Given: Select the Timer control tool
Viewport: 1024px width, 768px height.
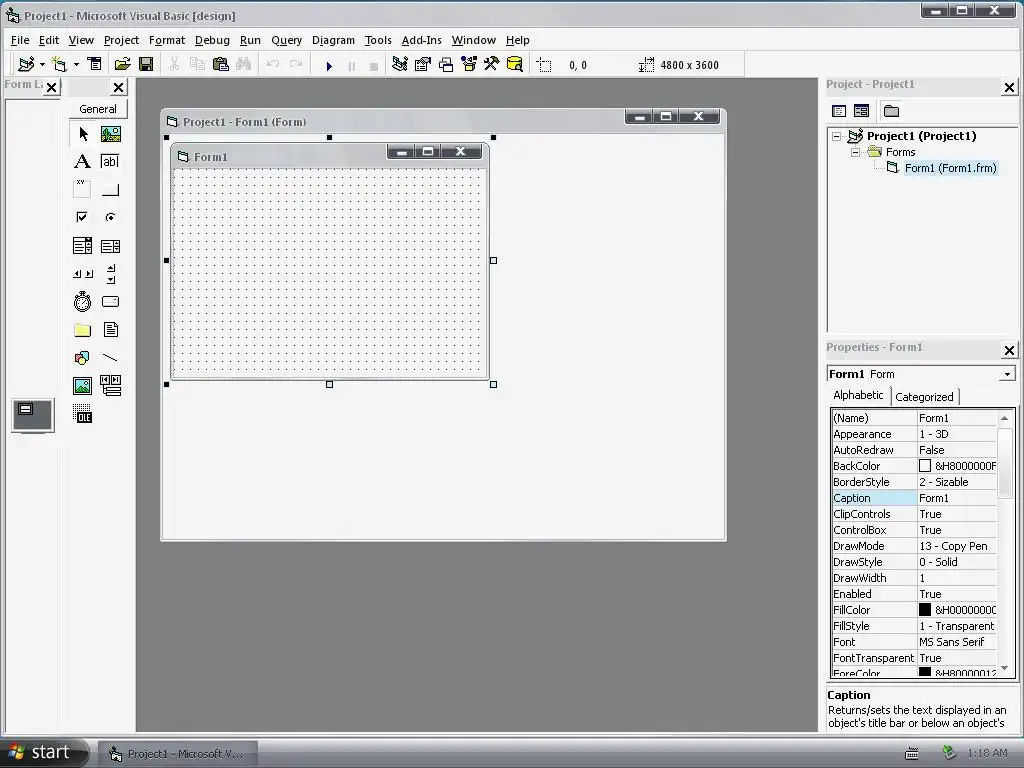Looking at the screenshot, I should [82, 301].
